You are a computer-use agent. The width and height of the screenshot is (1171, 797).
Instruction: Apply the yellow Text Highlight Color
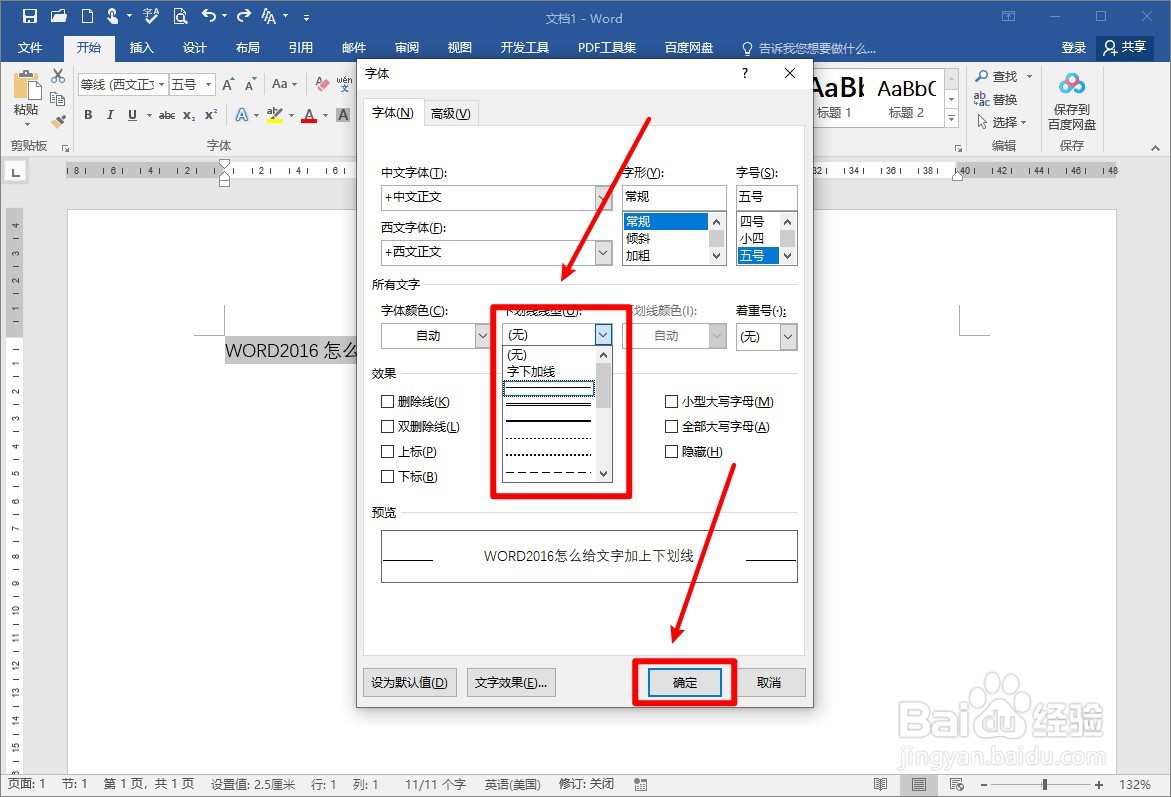click(x=276, y=116)
